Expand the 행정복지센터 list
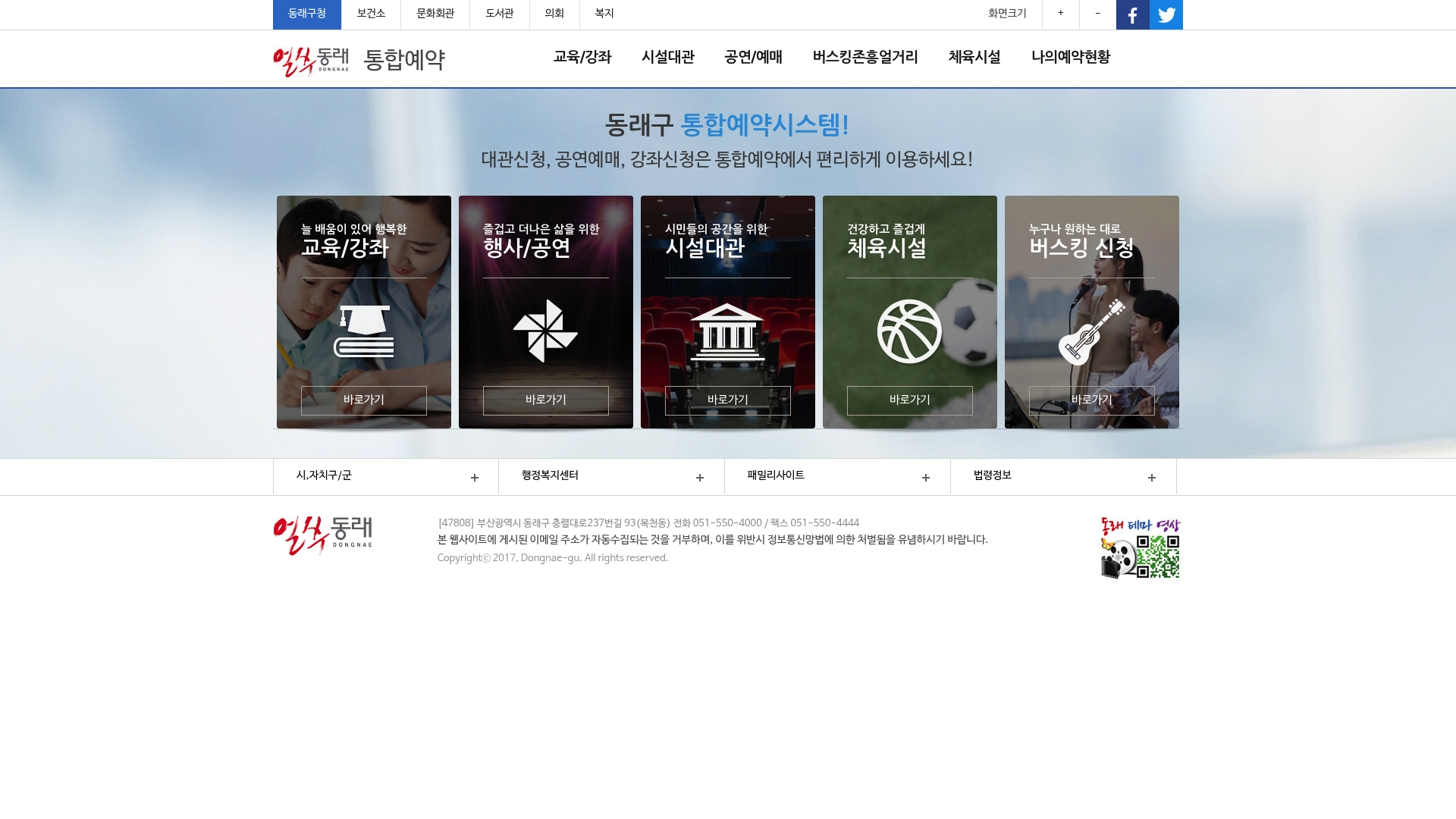 [x=612, y=476]
